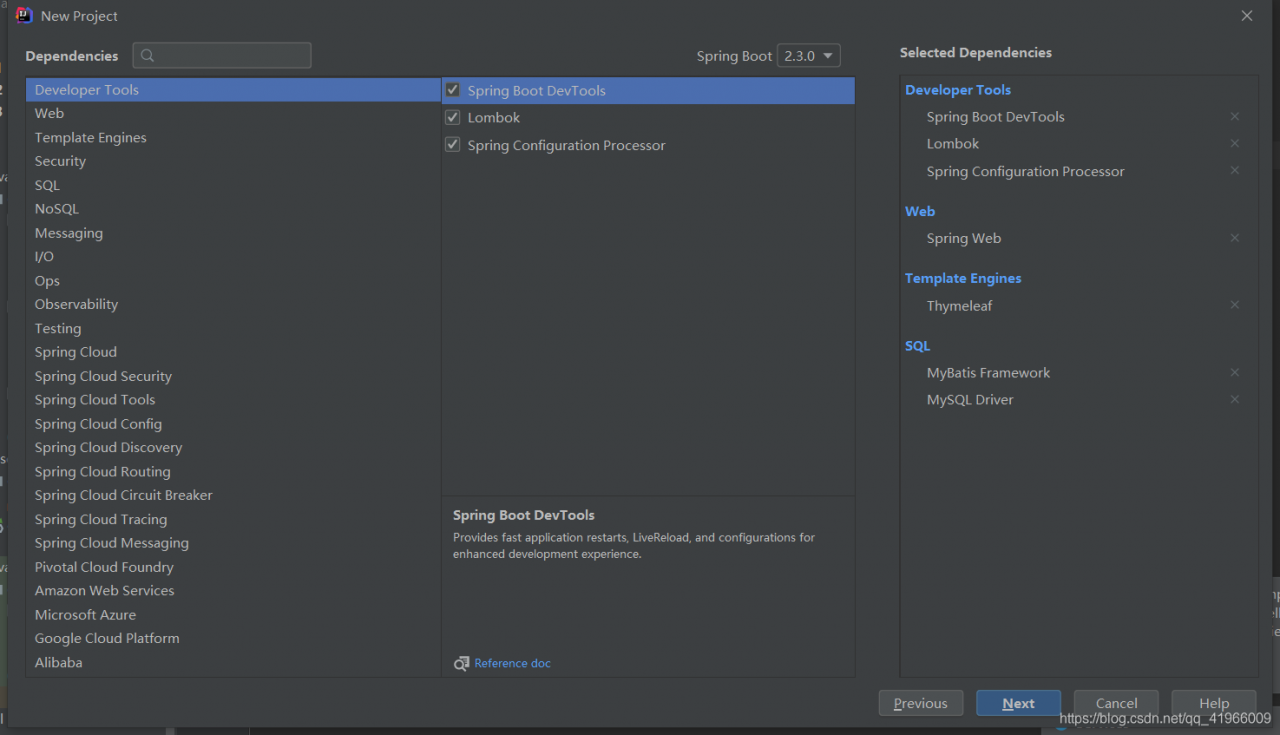Select the Spring Cloud Config category
This screenshot has height=735, width=1280.
(233, 424)
